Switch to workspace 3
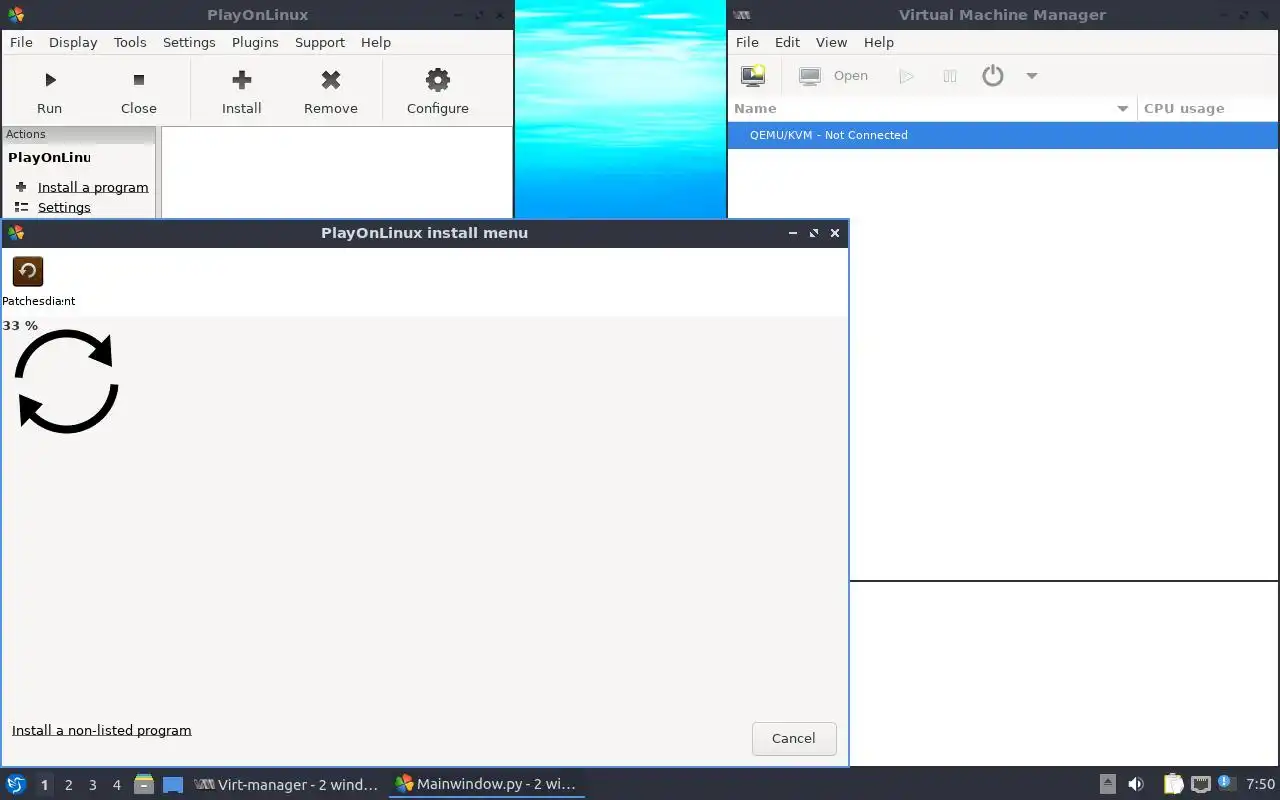The image size is (1280, 800). click(92, 785)
